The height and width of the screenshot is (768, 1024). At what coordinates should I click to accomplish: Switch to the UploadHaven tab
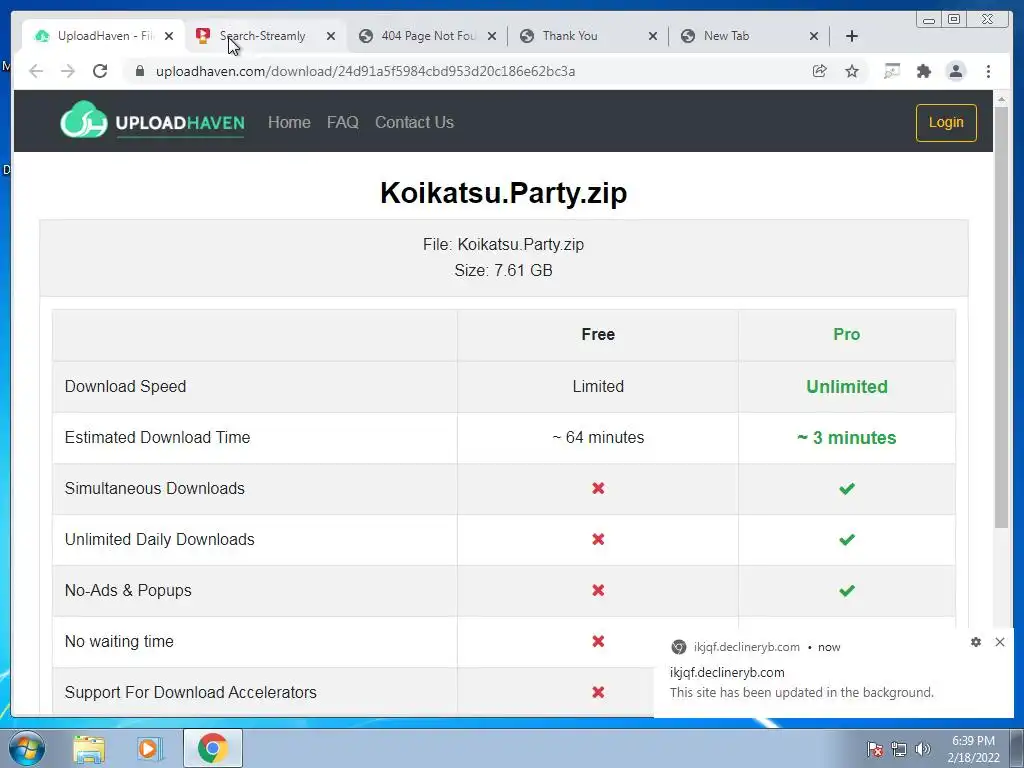click(x=103, y=36)
